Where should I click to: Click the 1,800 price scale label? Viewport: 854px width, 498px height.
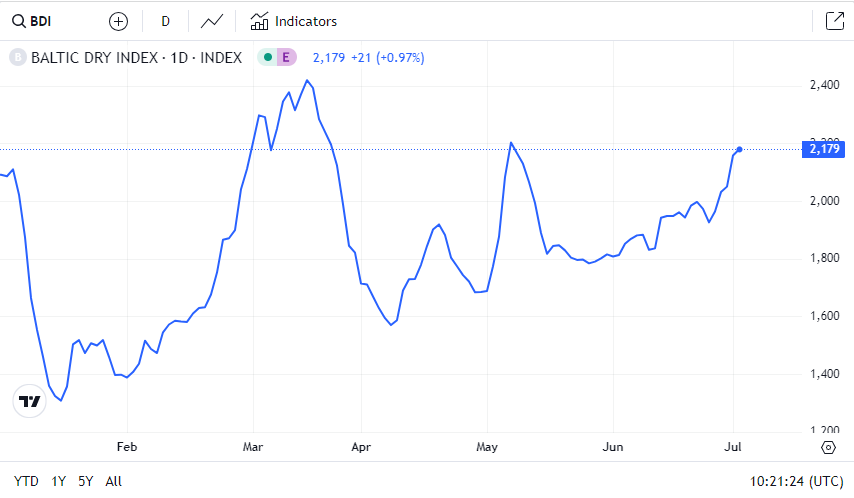point(825,258)
